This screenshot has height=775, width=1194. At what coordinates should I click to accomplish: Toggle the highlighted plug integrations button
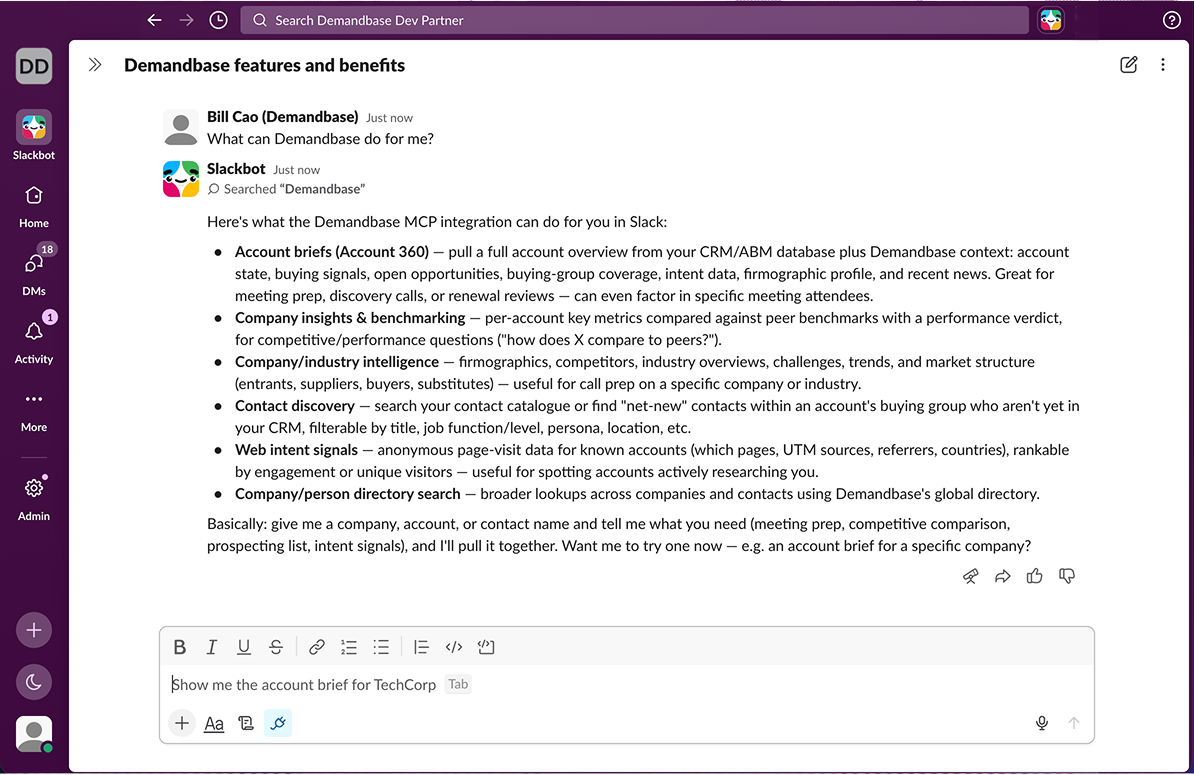coord(278,723)
